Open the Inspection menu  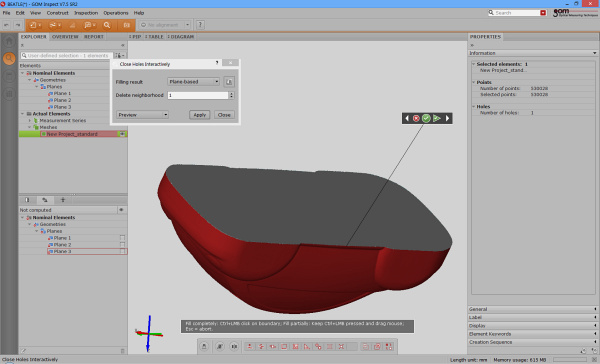(86, 13)
